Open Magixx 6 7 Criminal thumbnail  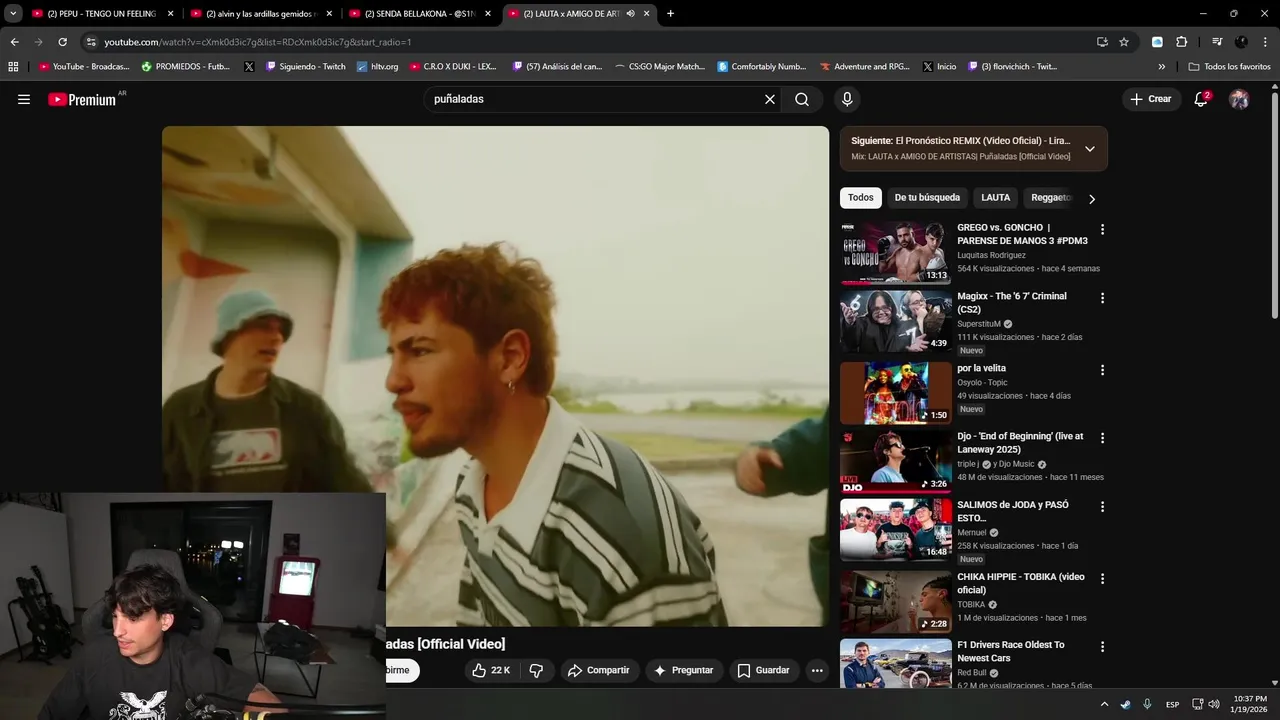click(x=896, y=322)
